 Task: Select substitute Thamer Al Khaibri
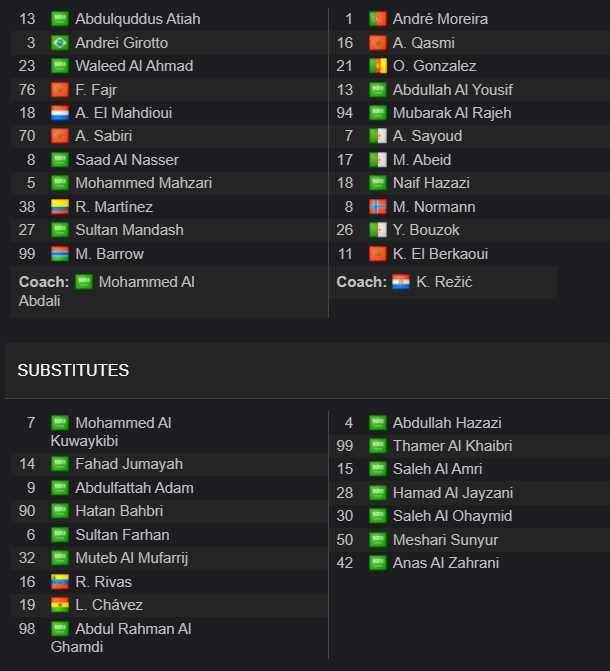pyautogui.click(x=452, y=446)
